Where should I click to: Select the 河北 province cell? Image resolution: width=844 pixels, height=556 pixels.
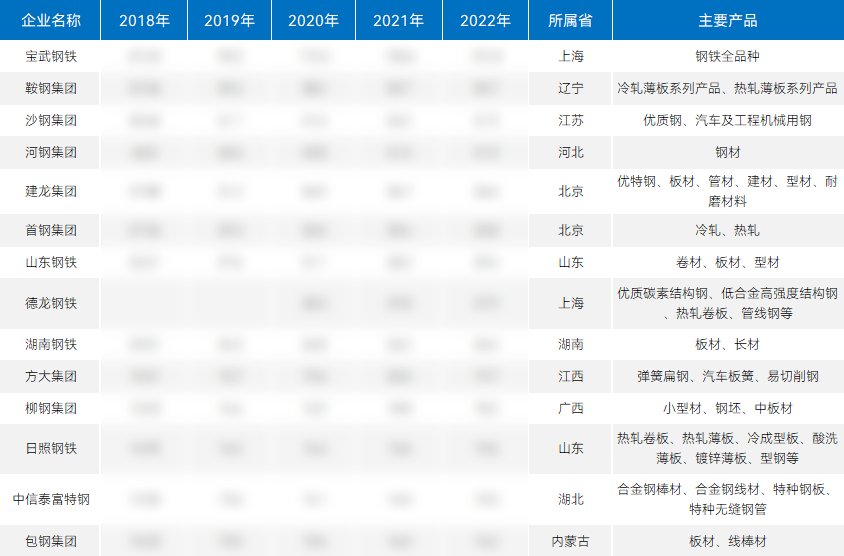pos(571,152)
